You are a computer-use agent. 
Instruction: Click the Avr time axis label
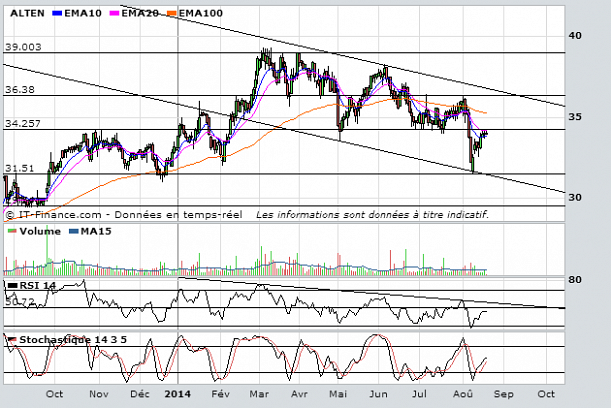point(299,394)
